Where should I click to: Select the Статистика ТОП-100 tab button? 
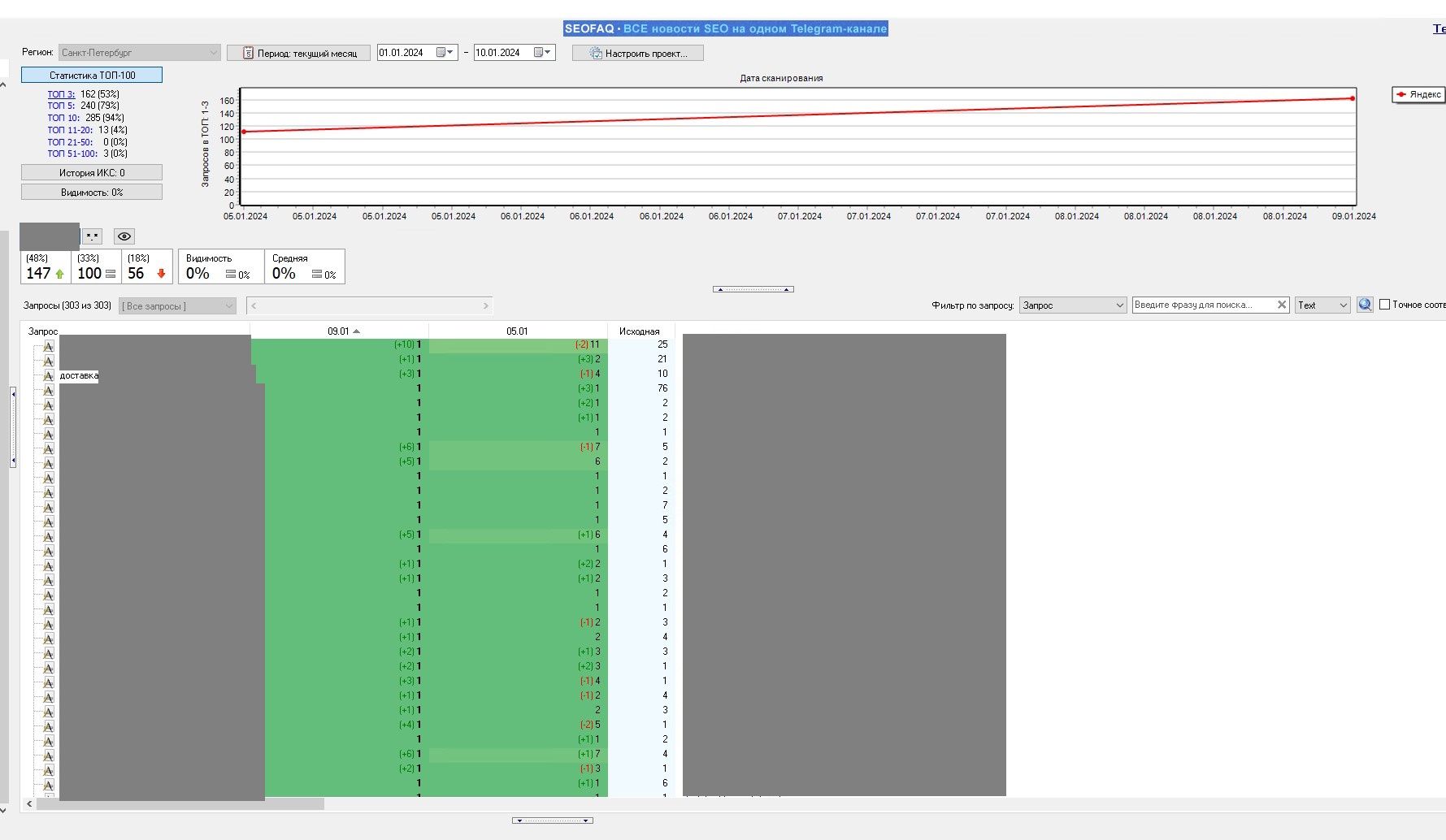click(x=92, y=75)
